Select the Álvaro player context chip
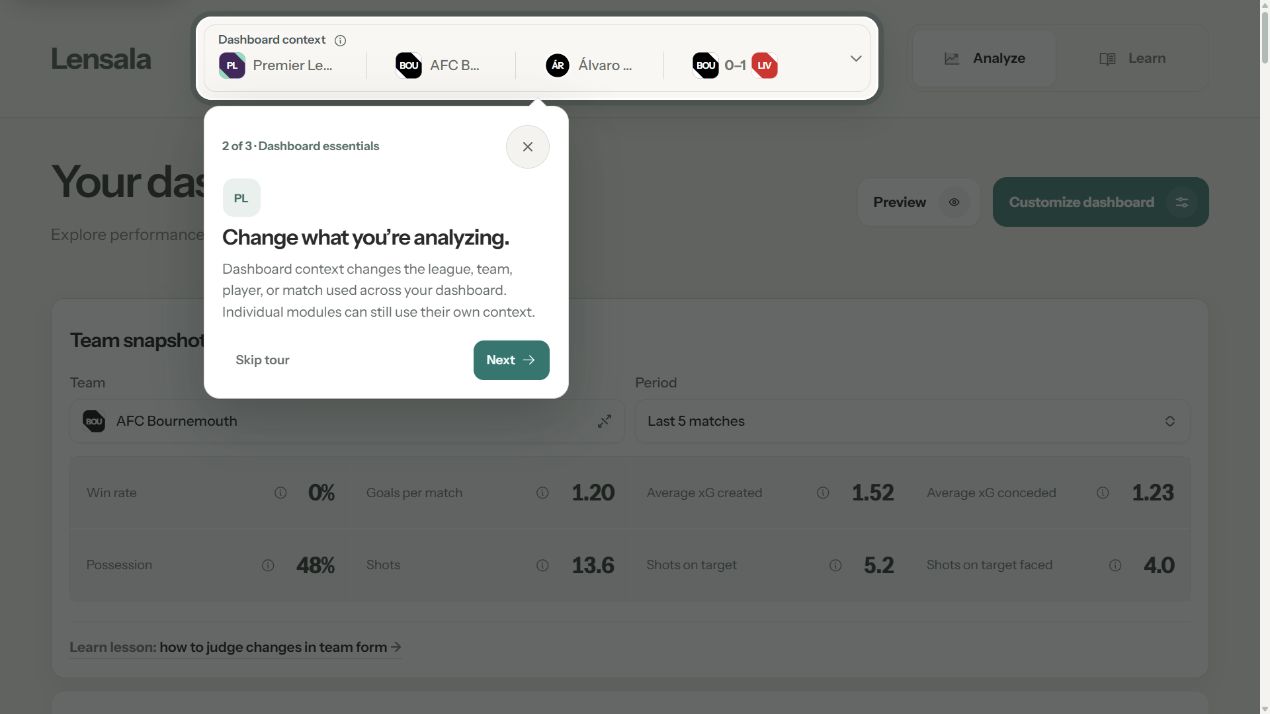 point(589,66)
